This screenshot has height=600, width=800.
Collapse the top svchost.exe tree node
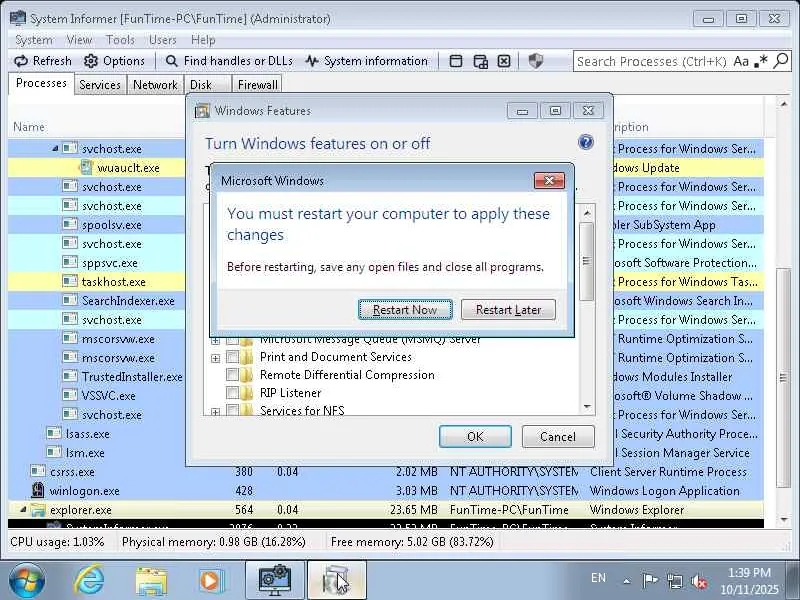point(55,148)
